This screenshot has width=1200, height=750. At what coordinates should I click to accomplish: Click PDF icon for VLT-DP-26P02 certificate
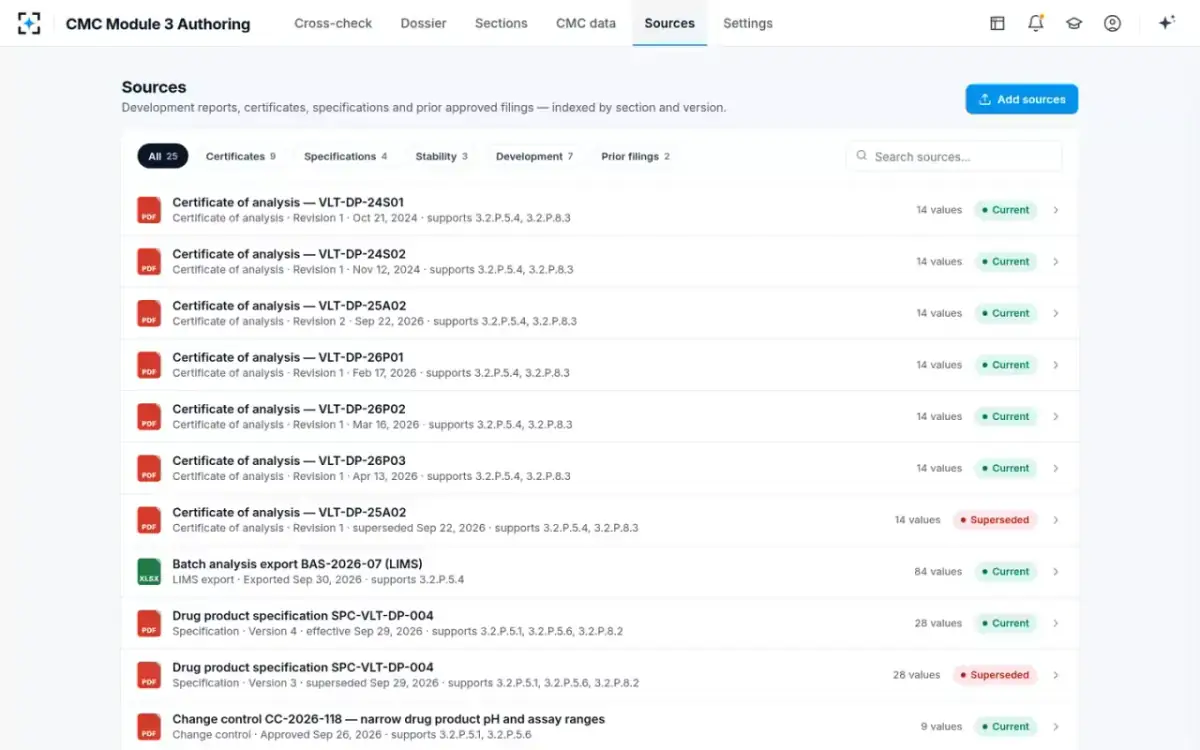pyautogui.click(x=149, y=417)
